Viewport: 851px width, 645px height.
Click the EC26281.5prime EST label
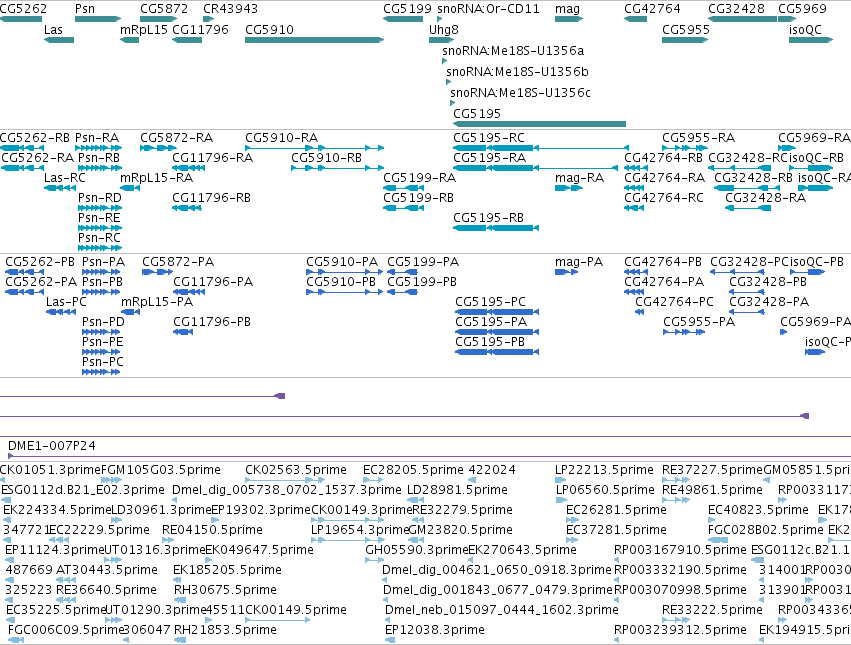pos(616,510)
